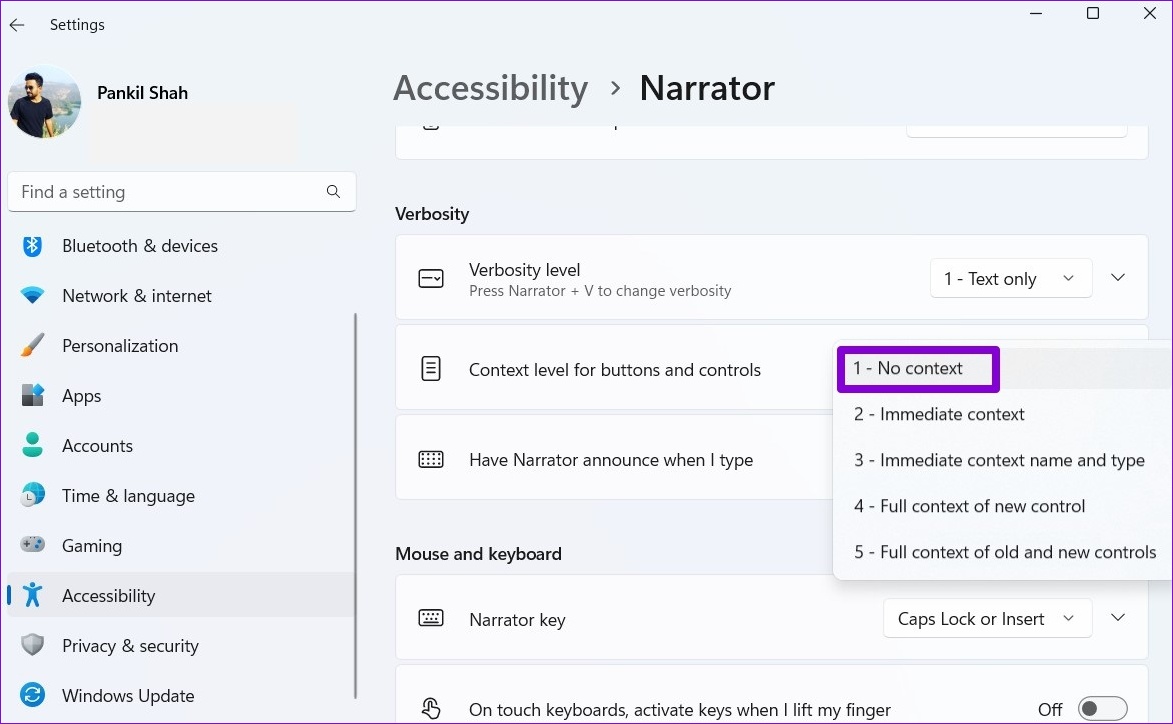Expand the Verbosity level options chevron
Viewport: 1173px width, 724px height.
coord(1118,277)
